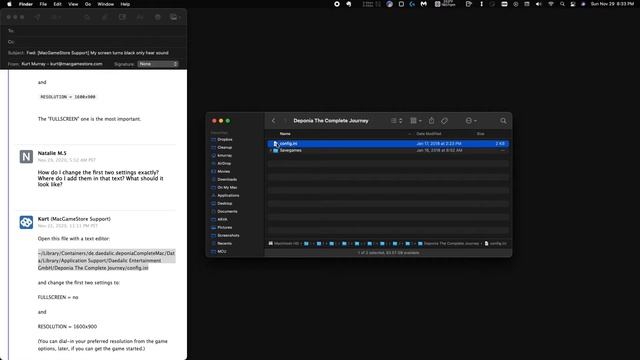Screen dimensions: 640x360
Task: Sort by the Size column header
Action: [480, 134]
